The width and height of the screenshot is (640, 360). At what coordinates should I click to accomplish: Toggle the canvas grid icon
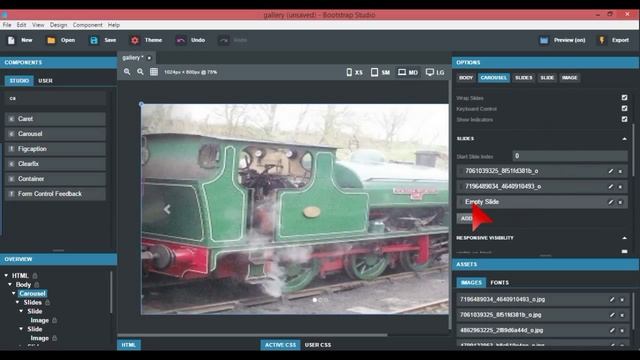click(154, 72)
